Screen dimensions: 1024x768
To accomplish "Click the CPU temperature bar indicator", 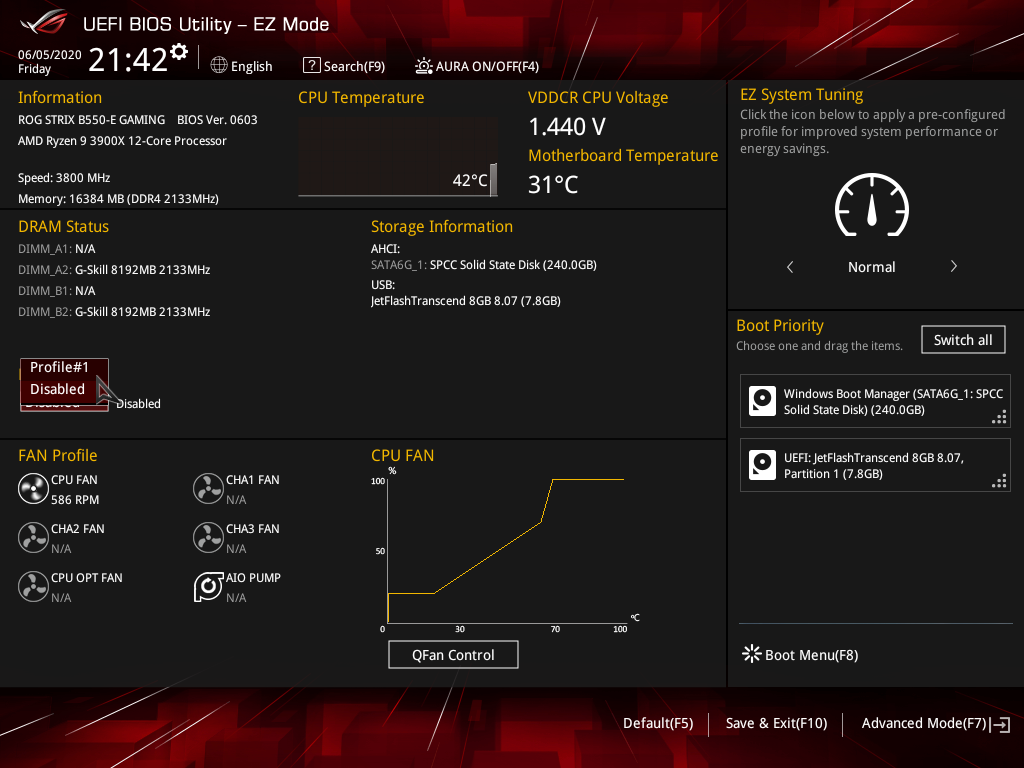I will 493,180.
